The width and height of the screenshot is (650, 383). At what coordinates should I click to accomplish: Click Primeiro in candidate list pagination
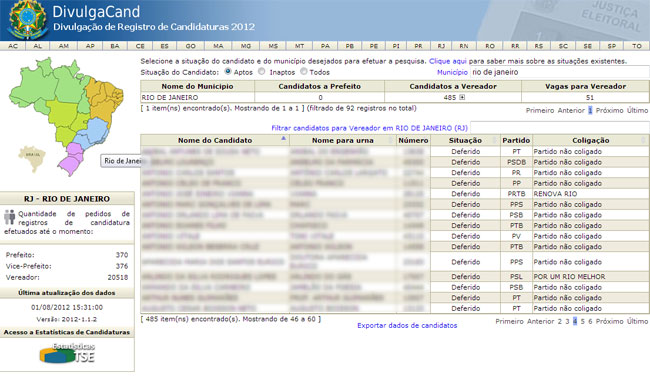point(509,321)
